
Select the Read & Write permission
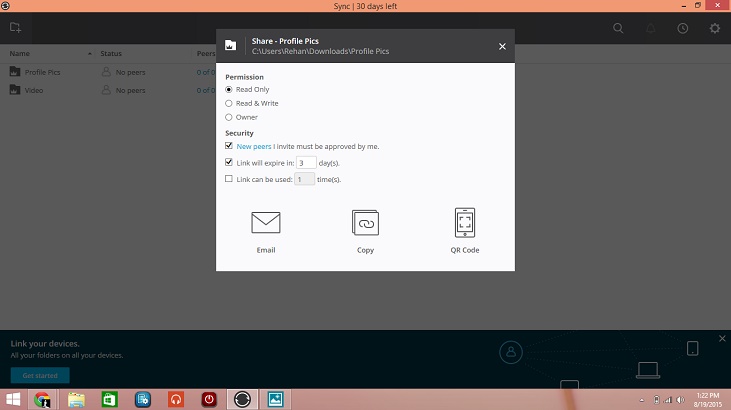pyautogui.click(x=229, y=103)
